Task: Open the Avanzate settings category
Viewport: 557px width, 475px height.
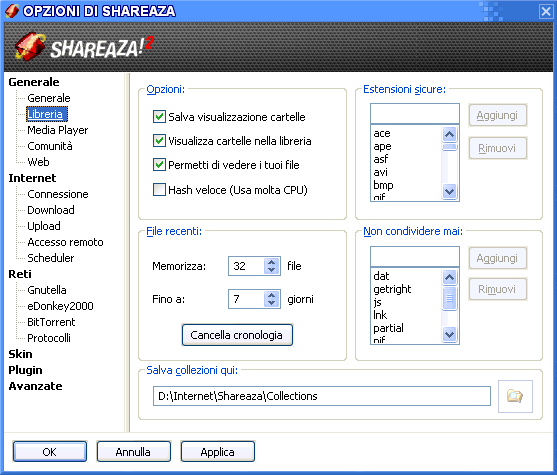Action: [x=35, y=386]
